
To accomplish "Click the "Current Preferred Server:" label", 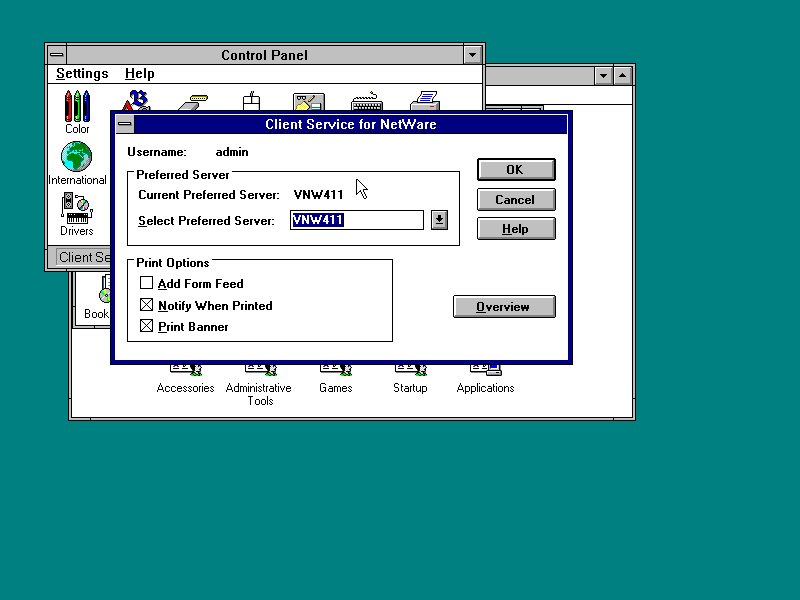I will coord(209,195).
